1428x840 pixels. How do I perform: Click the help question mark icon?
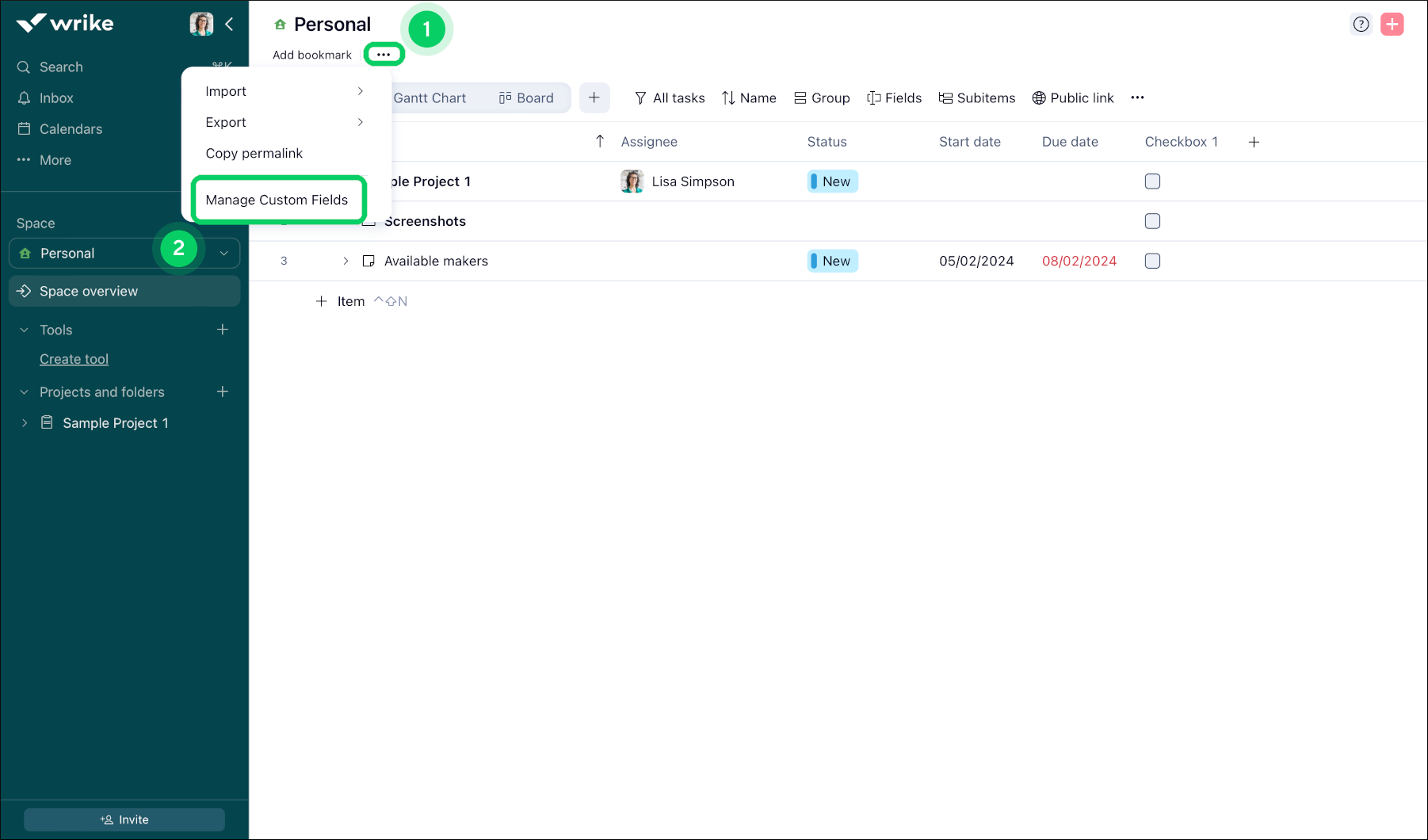(x=1361, y=25)
